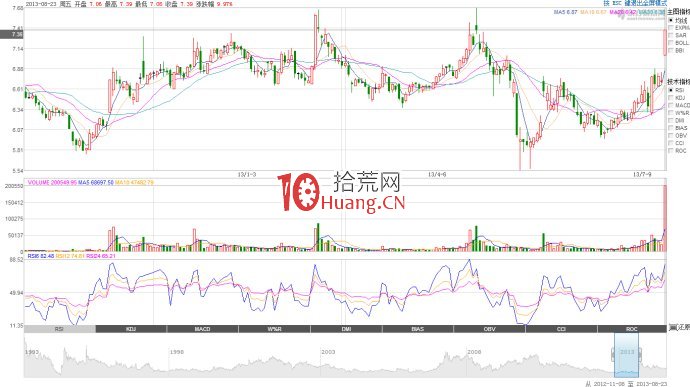Click the highlighted 2013 range window in overview
Image resolution: width=690 pixels, height=387 pixels.
coord(627,355)
